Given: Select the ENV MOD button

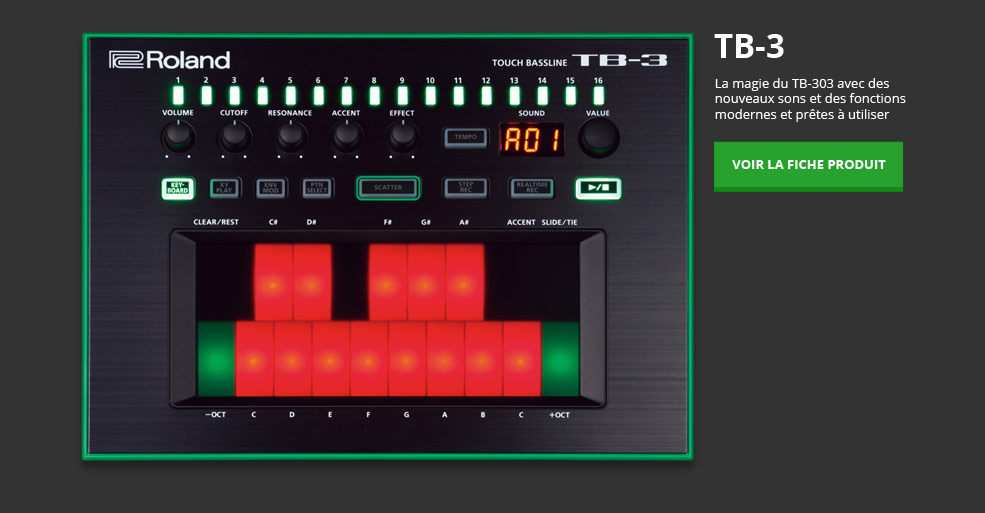Looking at the screenshot, I should 271,188.
